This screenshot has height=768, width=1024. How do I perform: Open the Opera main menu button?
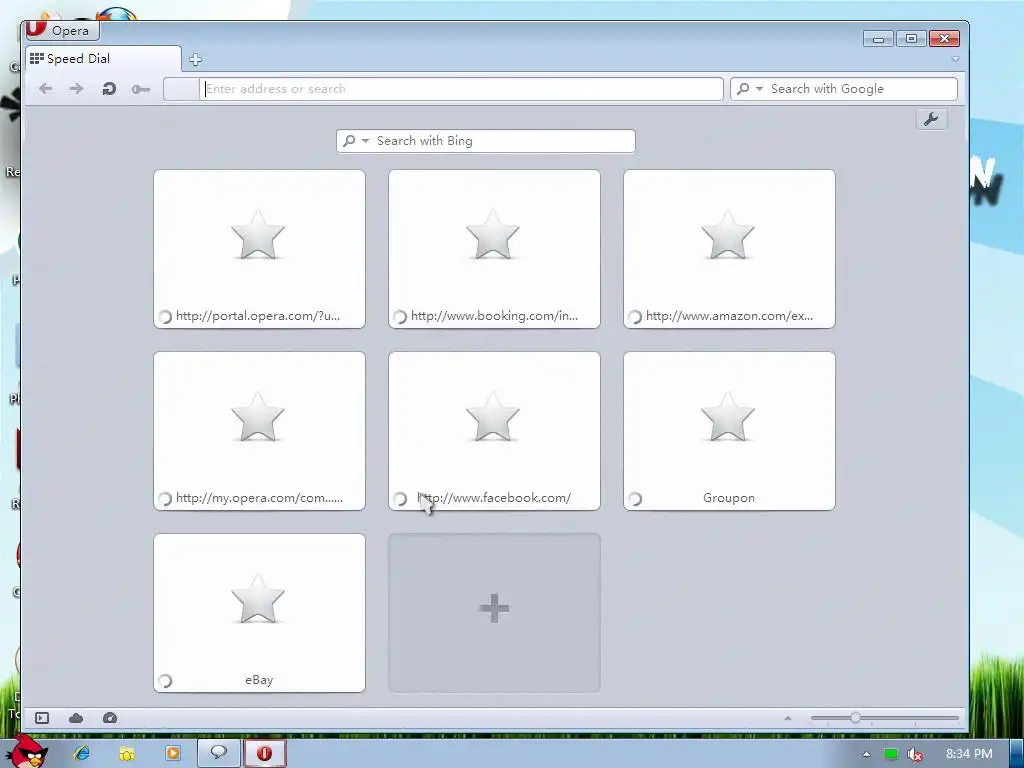62,30
